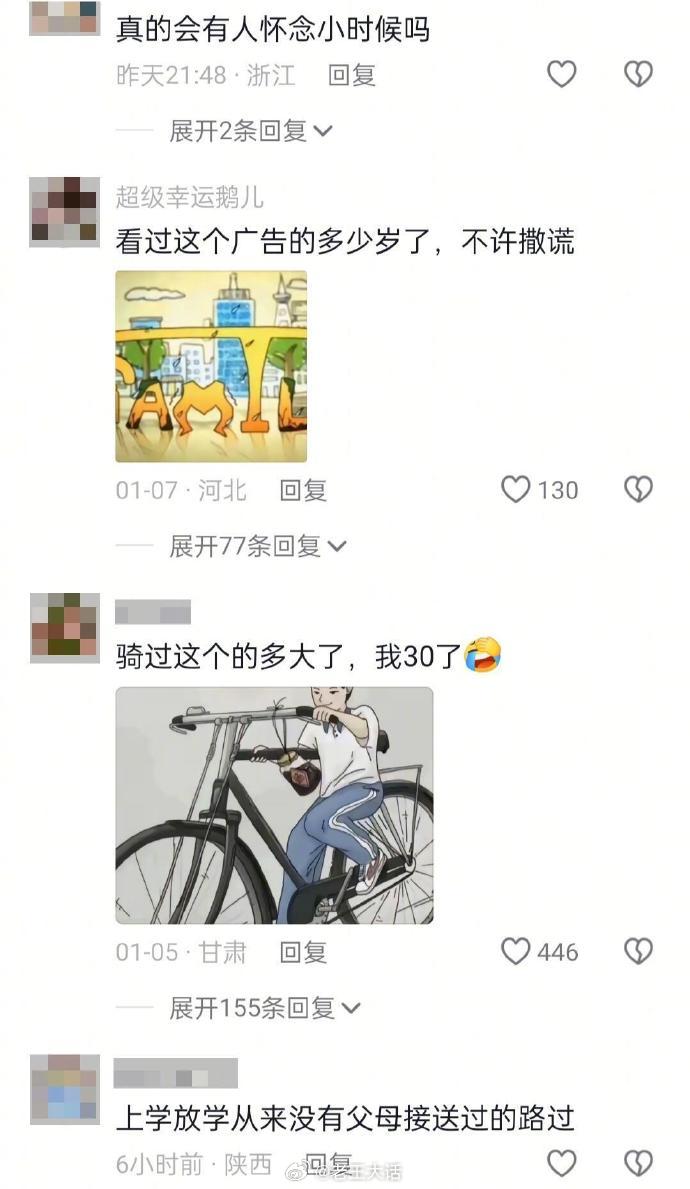This screenshot has height=1189, width=690.
Task: Reply to the Zhejiang comment via 回复
Action: pyautogui.click(x=351, y=75)
